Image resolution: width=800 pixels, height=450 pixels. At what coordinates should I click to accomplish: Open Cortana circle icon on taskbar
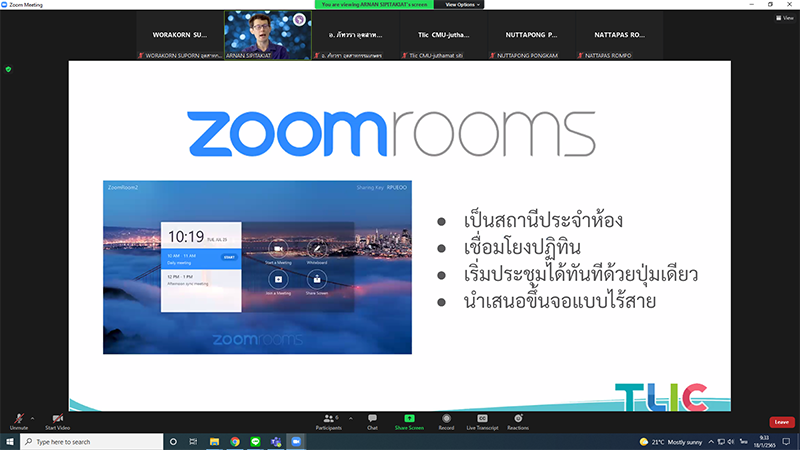173,441
